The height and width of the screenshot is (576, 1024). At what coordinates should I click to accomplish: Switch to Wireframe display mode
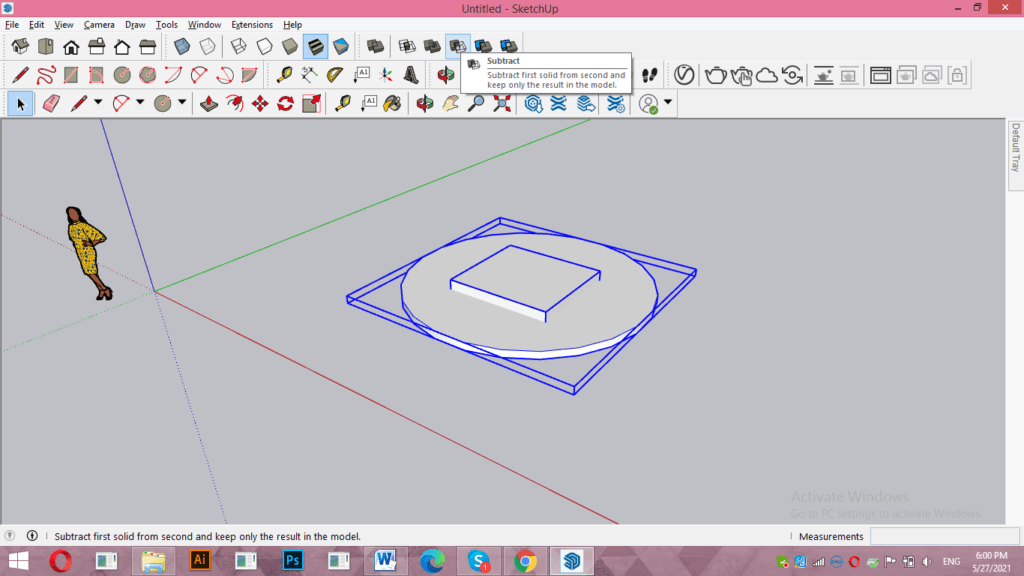237,46
